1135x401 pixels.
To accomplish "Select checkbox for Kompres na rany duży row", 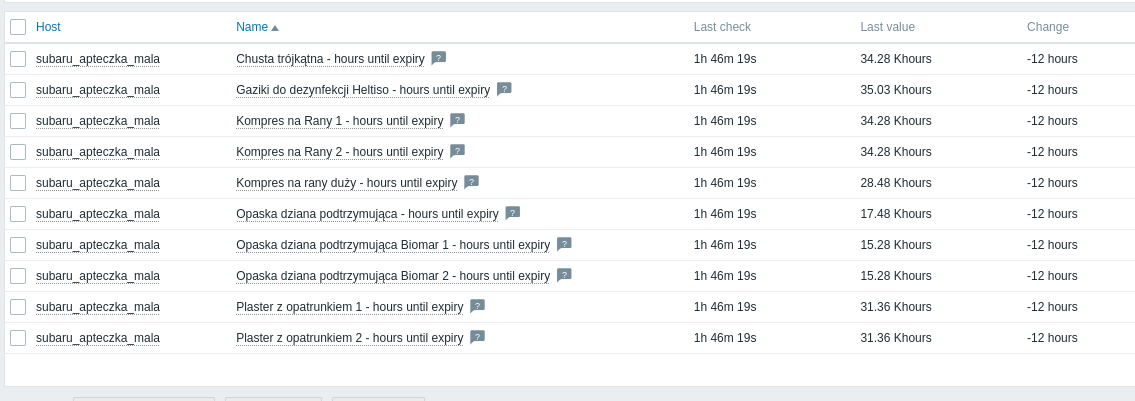I will [18, 183].
